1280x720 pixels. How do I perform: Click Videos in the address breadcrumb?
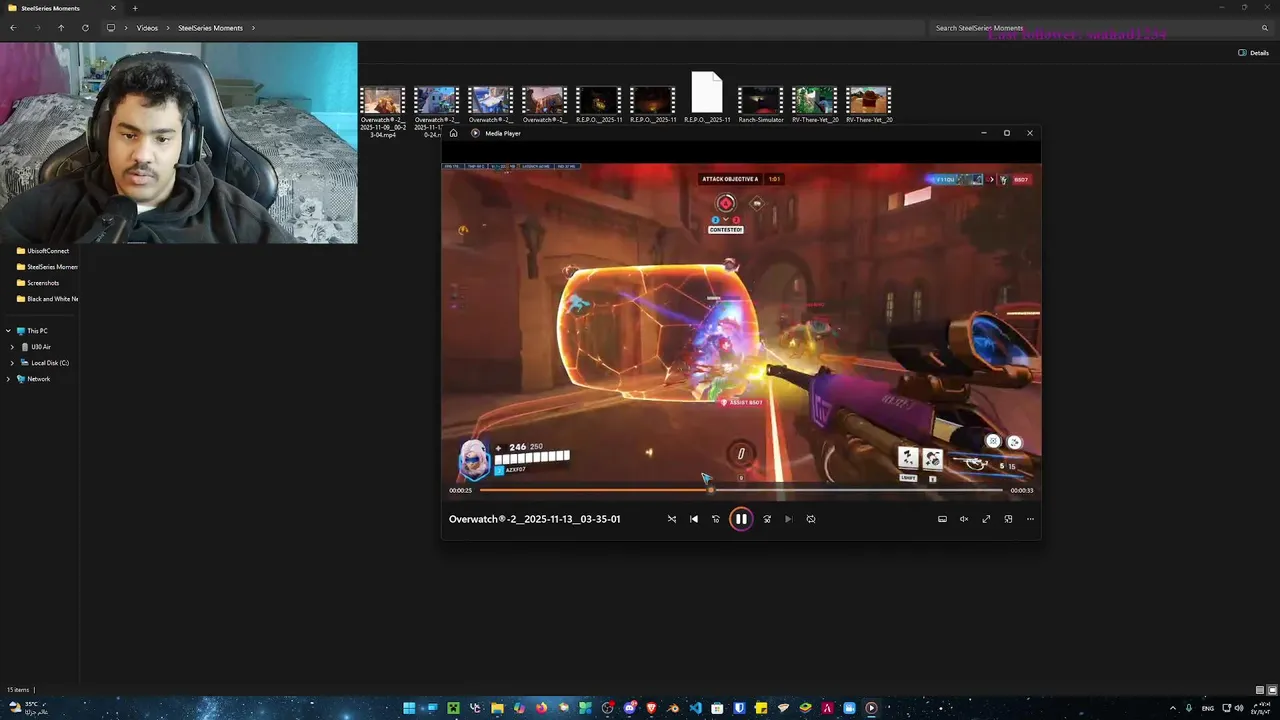tap(147, 28)
